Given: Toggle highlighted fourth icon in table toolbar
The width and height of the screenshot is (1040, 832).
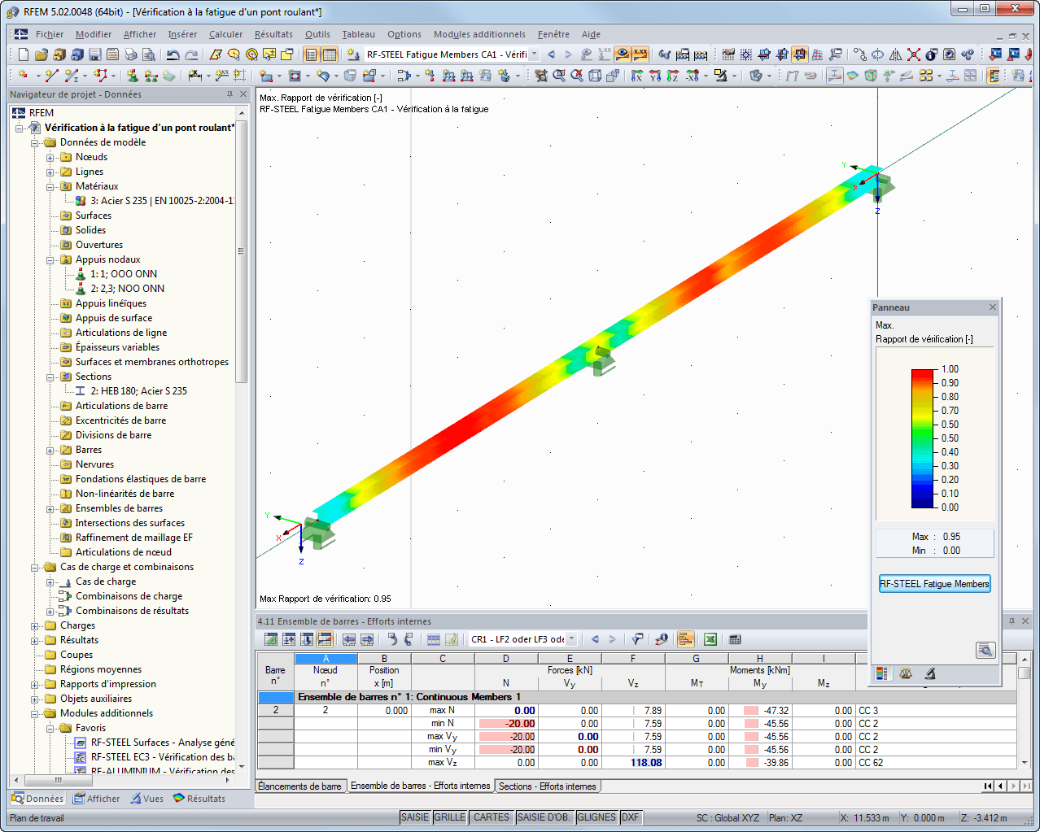Looking at the screenshot, I should [324, 639].
